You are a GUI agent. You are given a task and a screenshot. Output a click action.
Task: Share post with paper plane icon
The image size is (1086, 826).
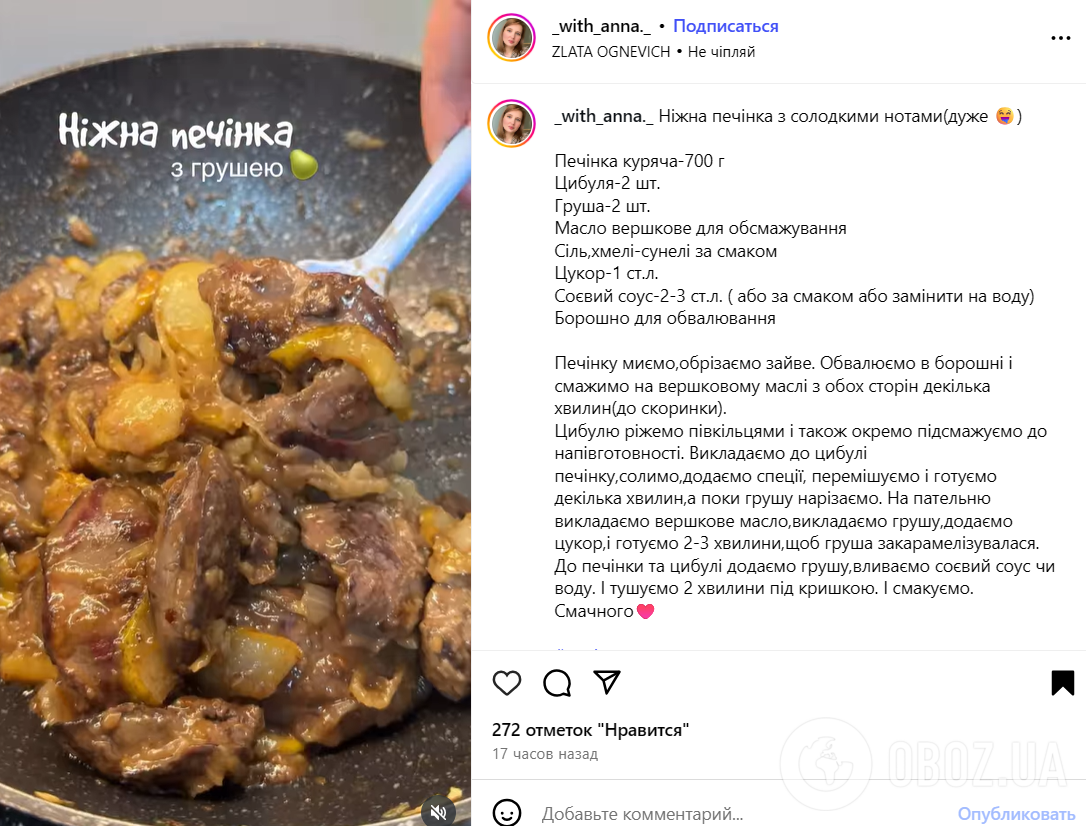click(x=607, y=682)
